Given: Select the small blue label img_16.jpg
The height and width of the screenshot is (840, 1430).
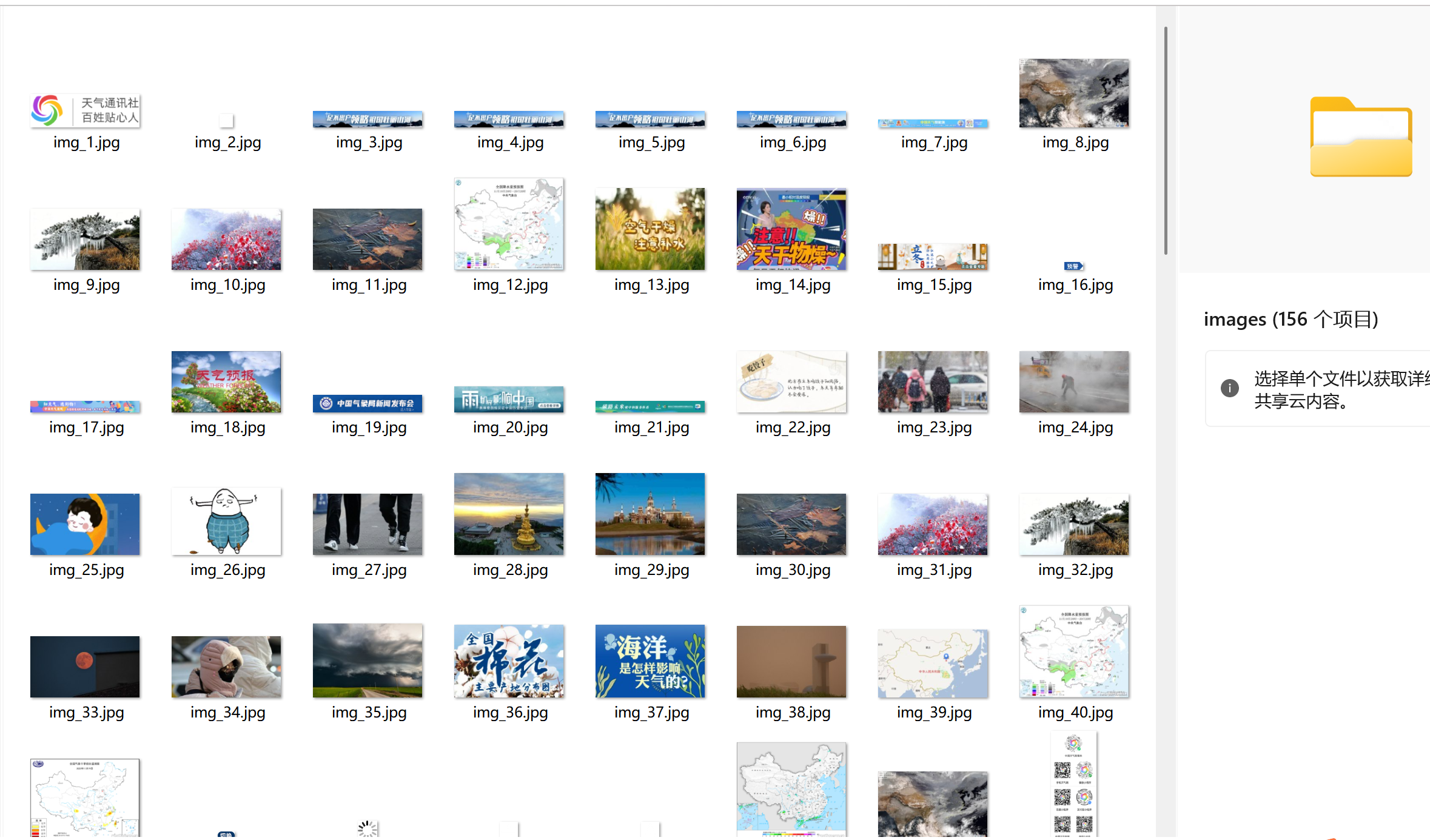Looking at the screenshot, I should 1073,266.
